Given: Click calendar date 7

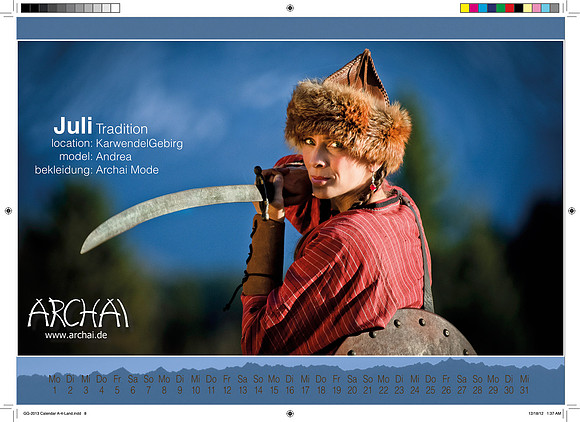Looking at the screenshot, I should click(x=148, y=390).
